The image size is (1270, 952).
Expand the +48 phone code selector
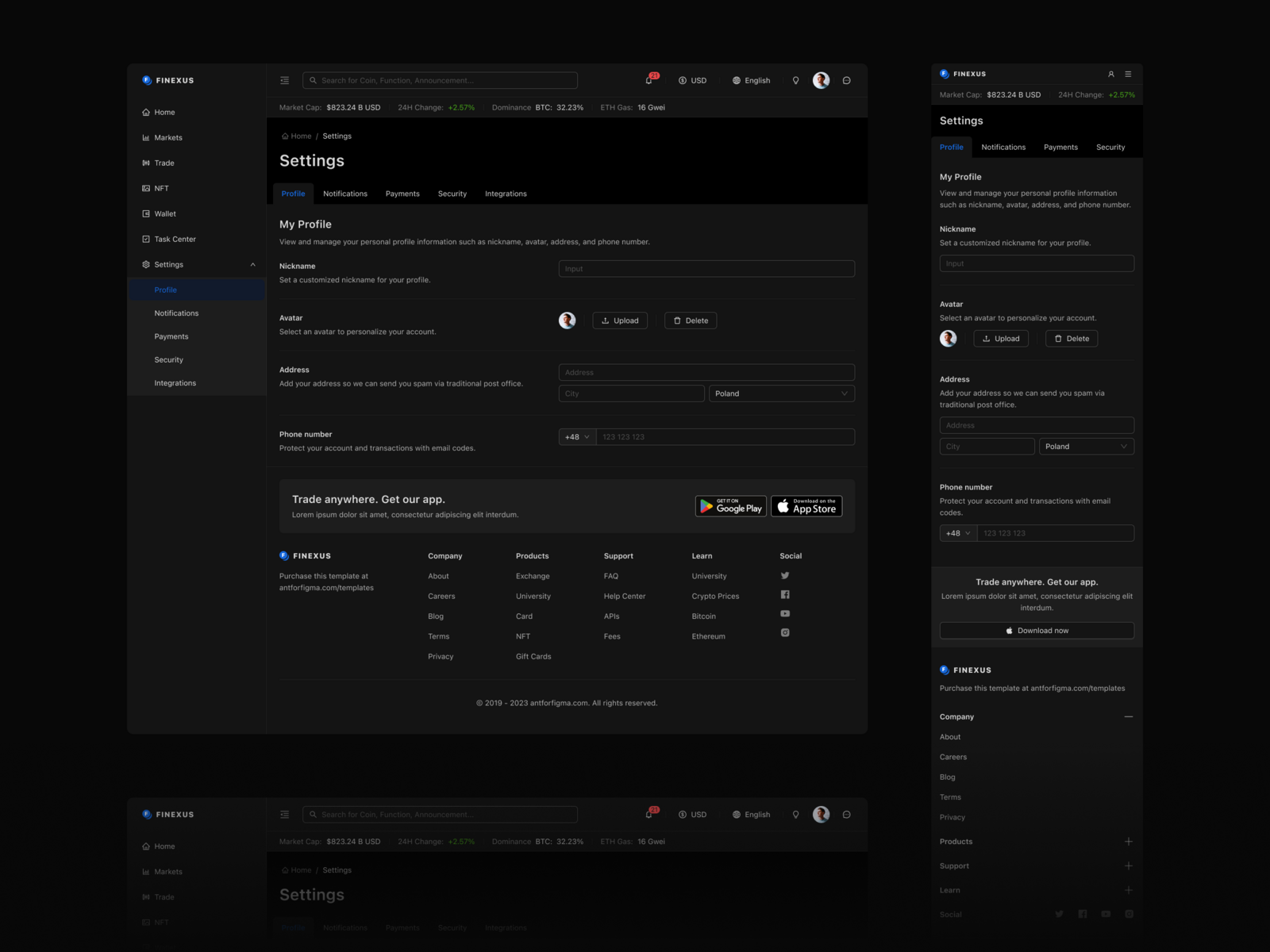(x=576, y=436)
